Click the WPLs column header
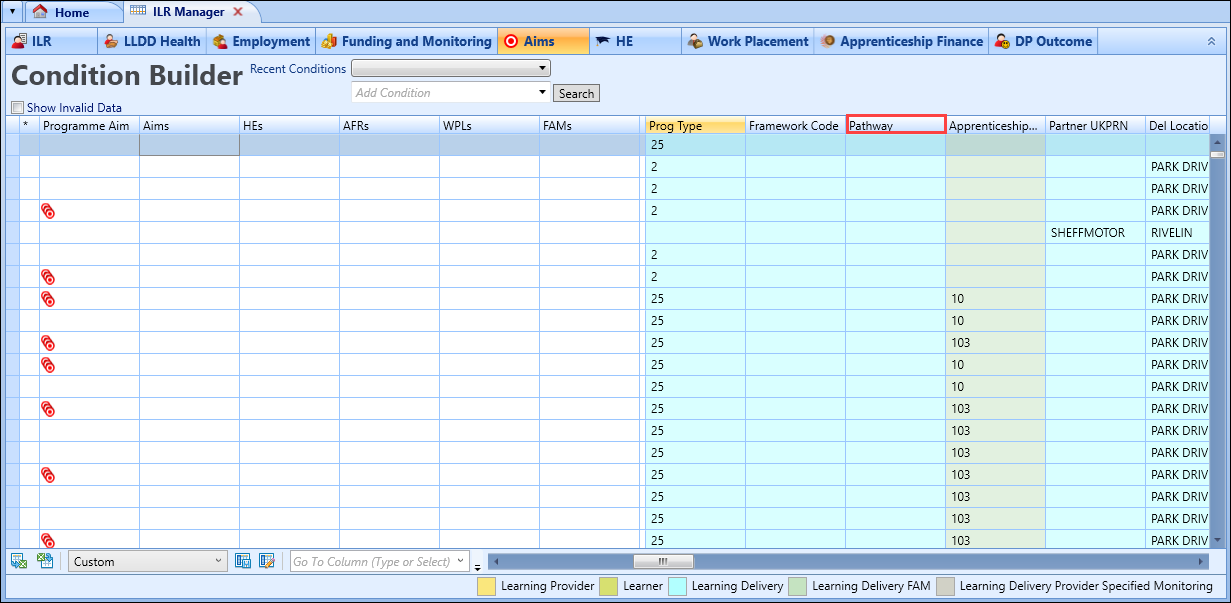 [489, 125]
